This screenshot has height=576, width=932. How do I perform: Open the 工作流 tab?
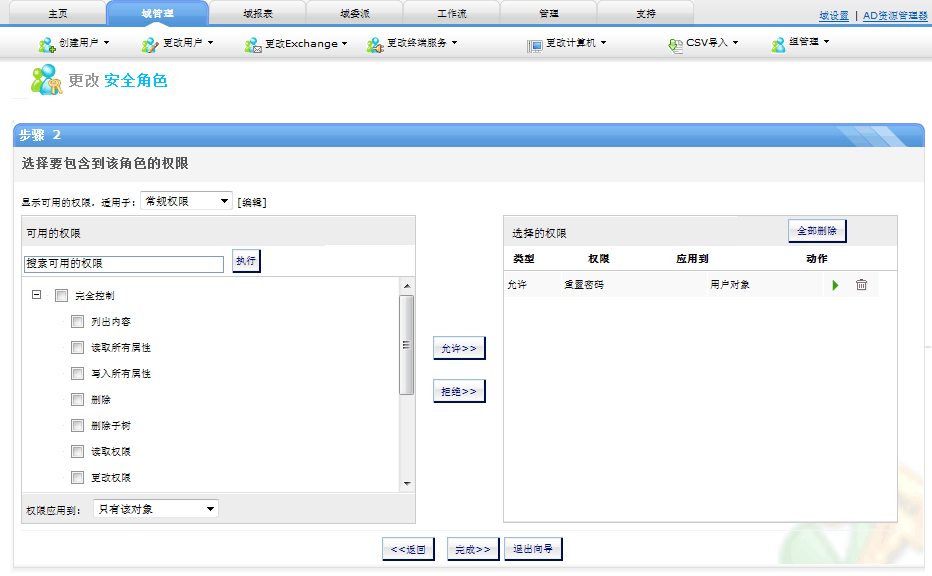coord(452,13)
